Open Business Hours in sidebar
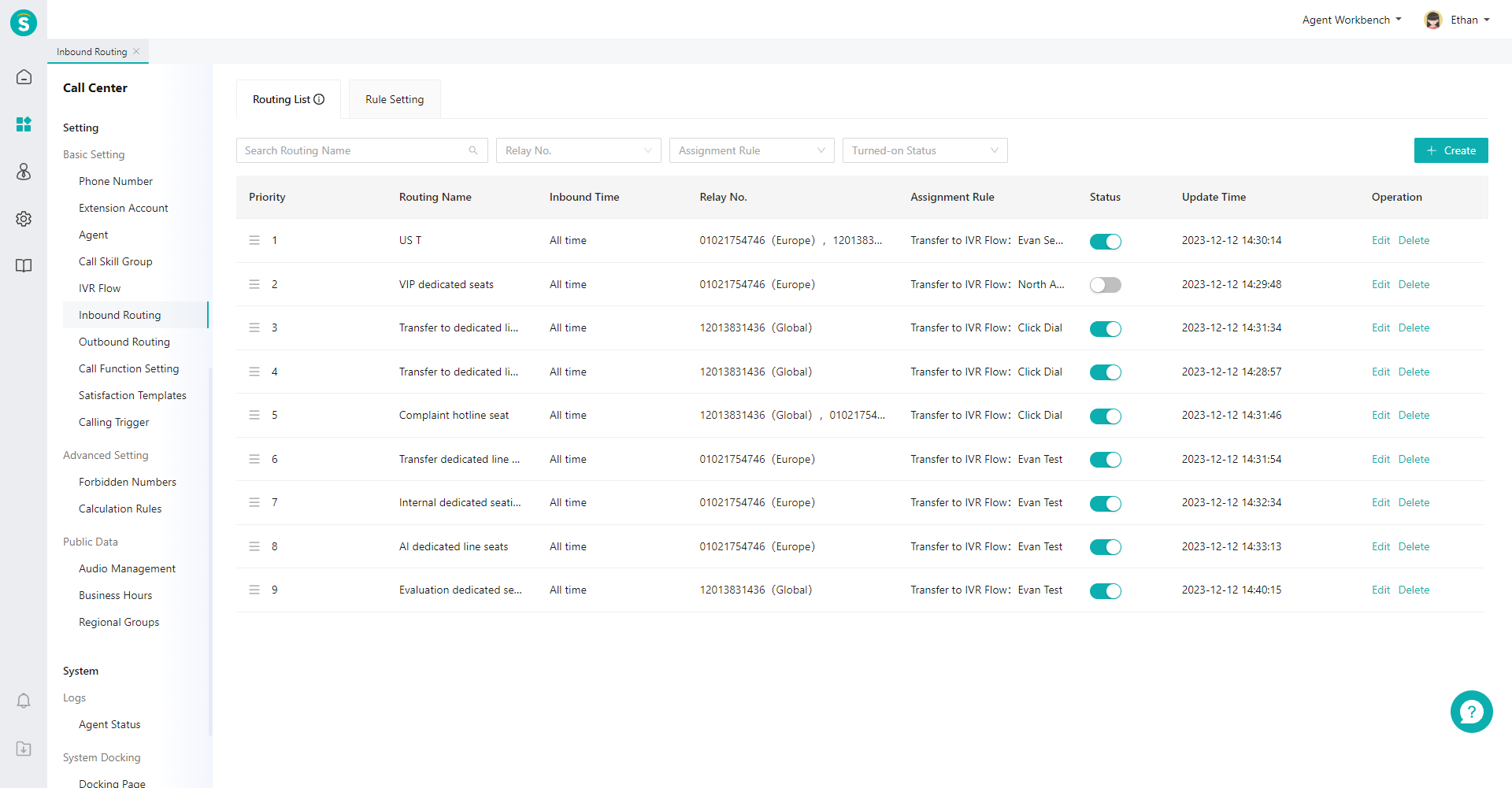The height and width of the screenshot is (788, 1512). (x=116, y=595)
